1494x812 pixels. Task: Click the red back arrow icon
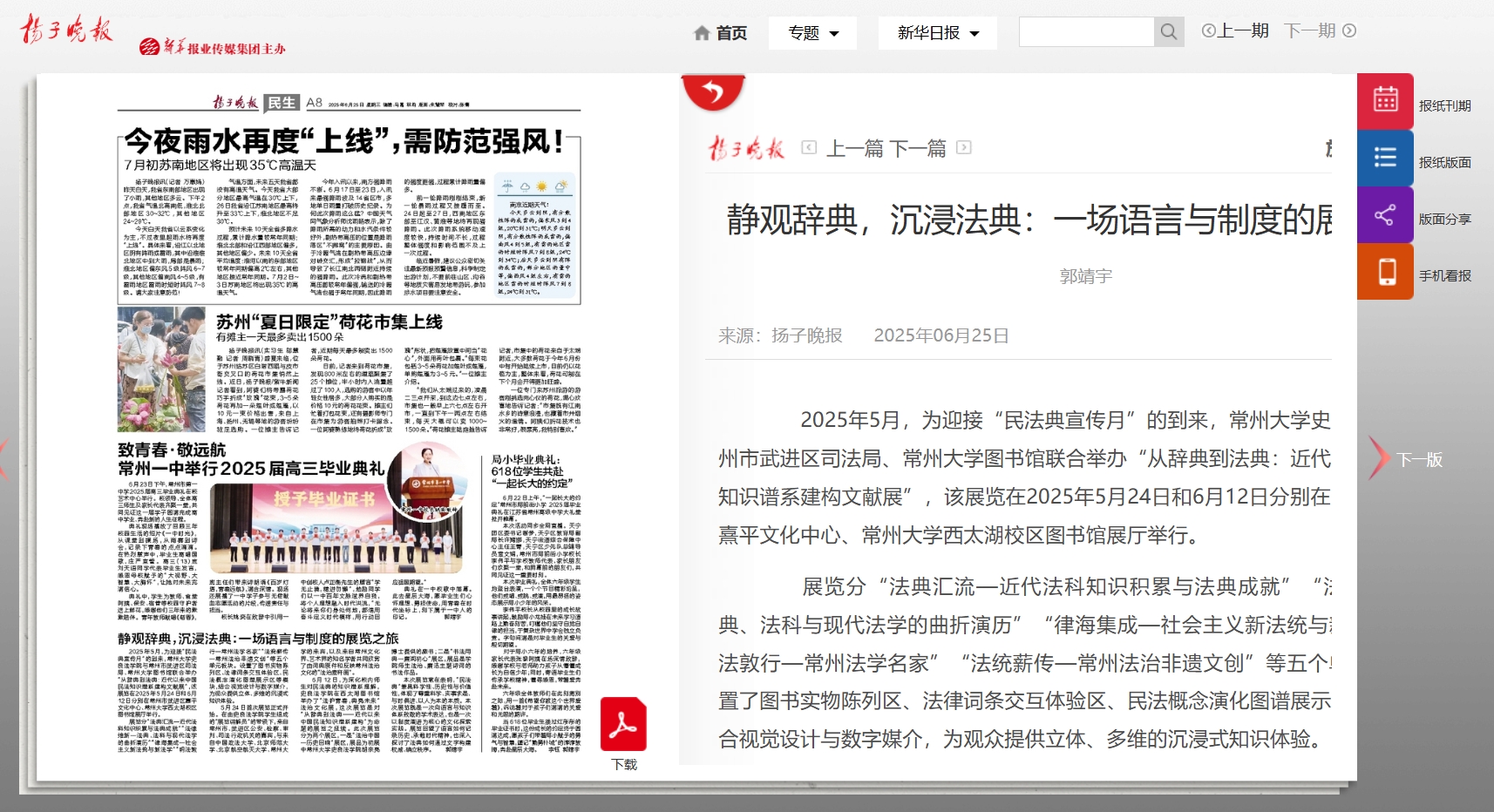[x=712, y=91]
